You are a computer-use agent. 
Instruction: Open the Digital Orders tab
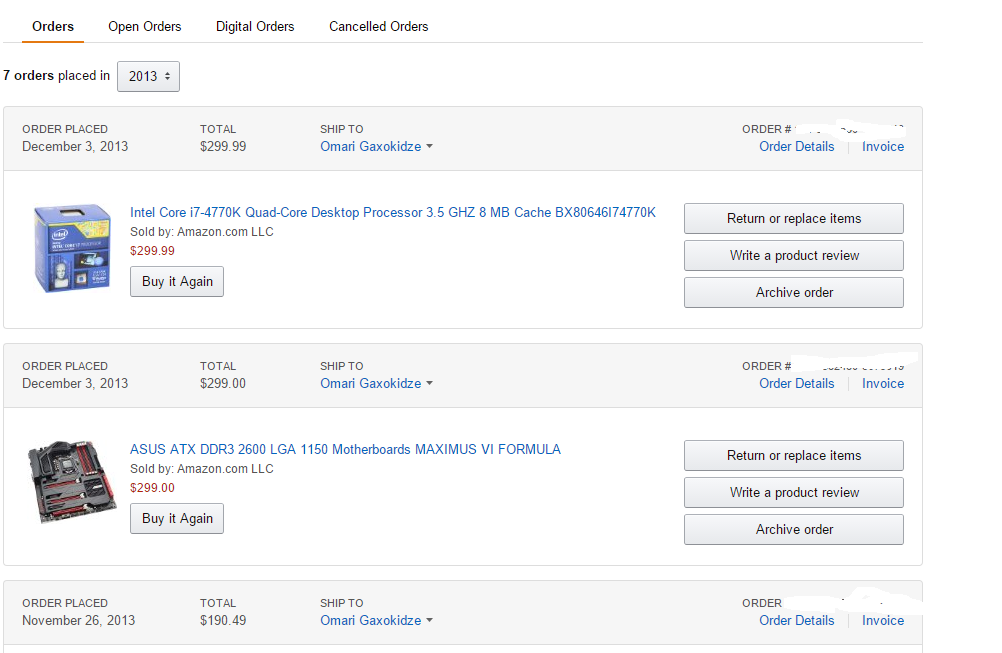click(255, 26)
